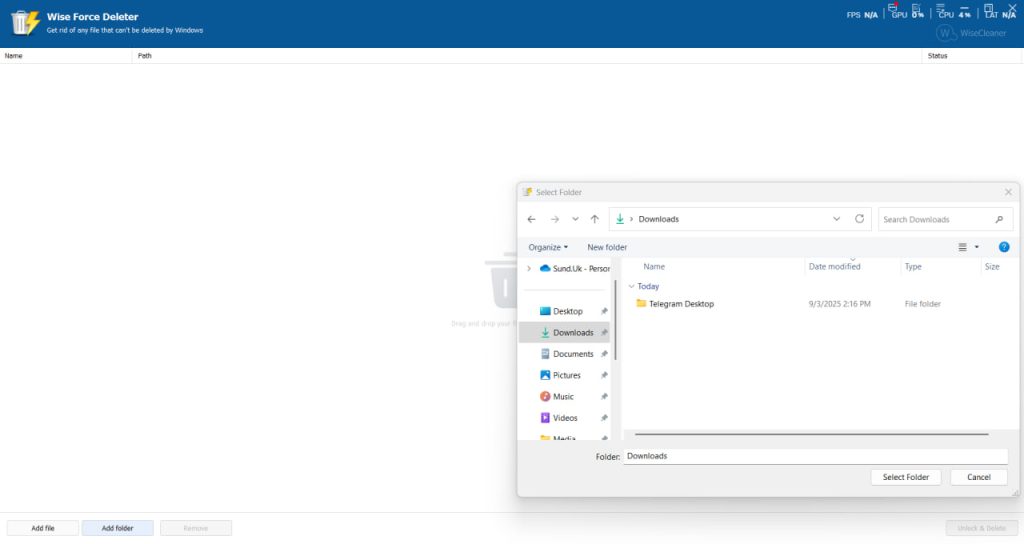
Task: Sort files by the Name column header
Action: point(654,266)
